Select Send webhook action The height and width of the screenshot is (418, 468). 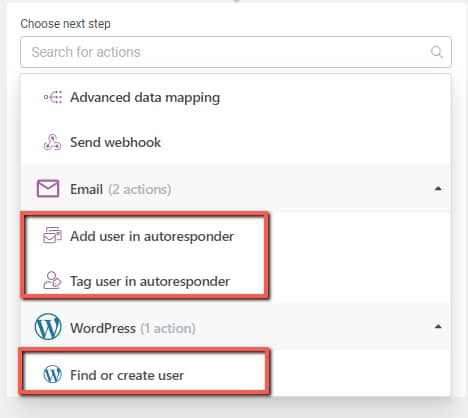(x=236, y=142)
